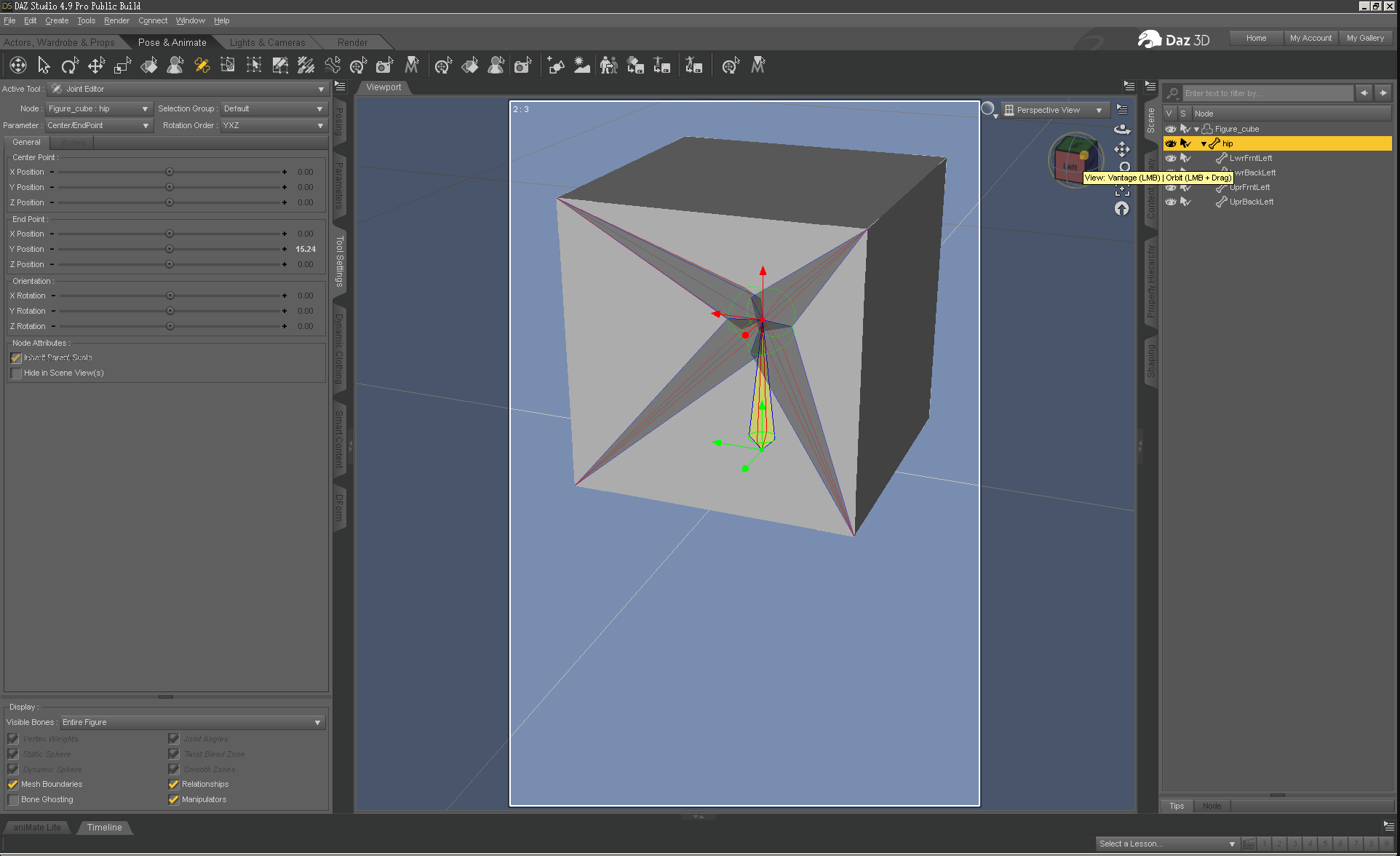Image resolution: width=1400 pixels, height=856 pixels.
Task: Open the Render menu
Action: click(x=116, y=20)
